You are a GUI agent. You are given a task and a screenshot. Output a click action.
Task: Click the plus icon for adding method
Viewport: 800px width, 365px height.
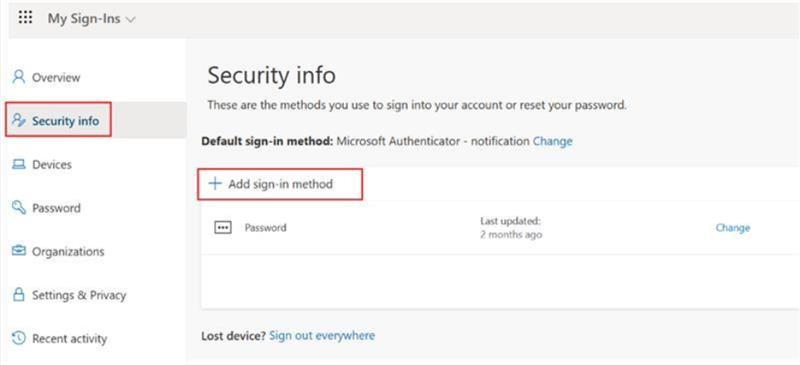tap(215, 184)
